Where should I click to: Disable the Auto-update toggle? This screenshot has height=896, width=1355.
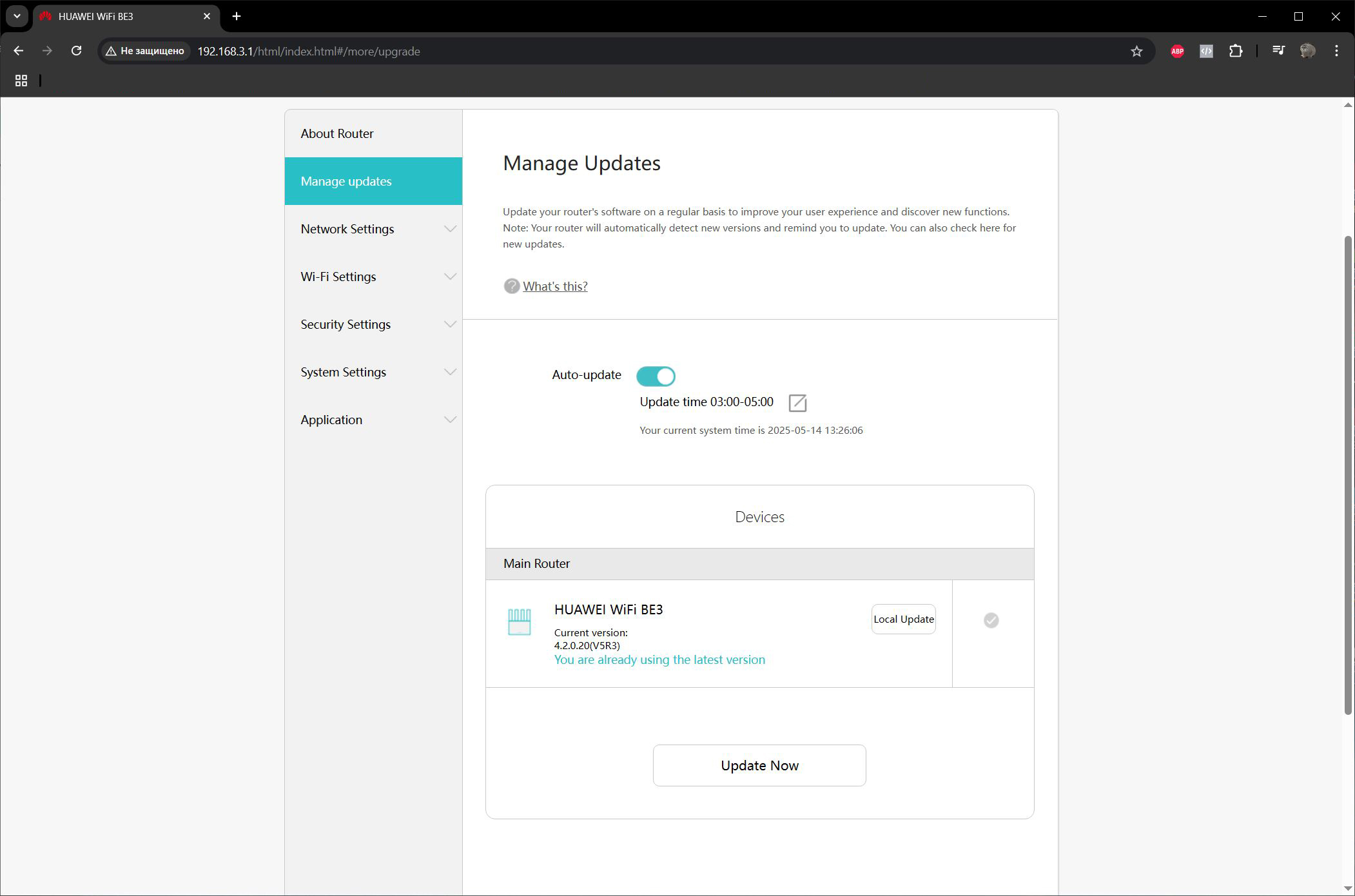pos(656,376)
